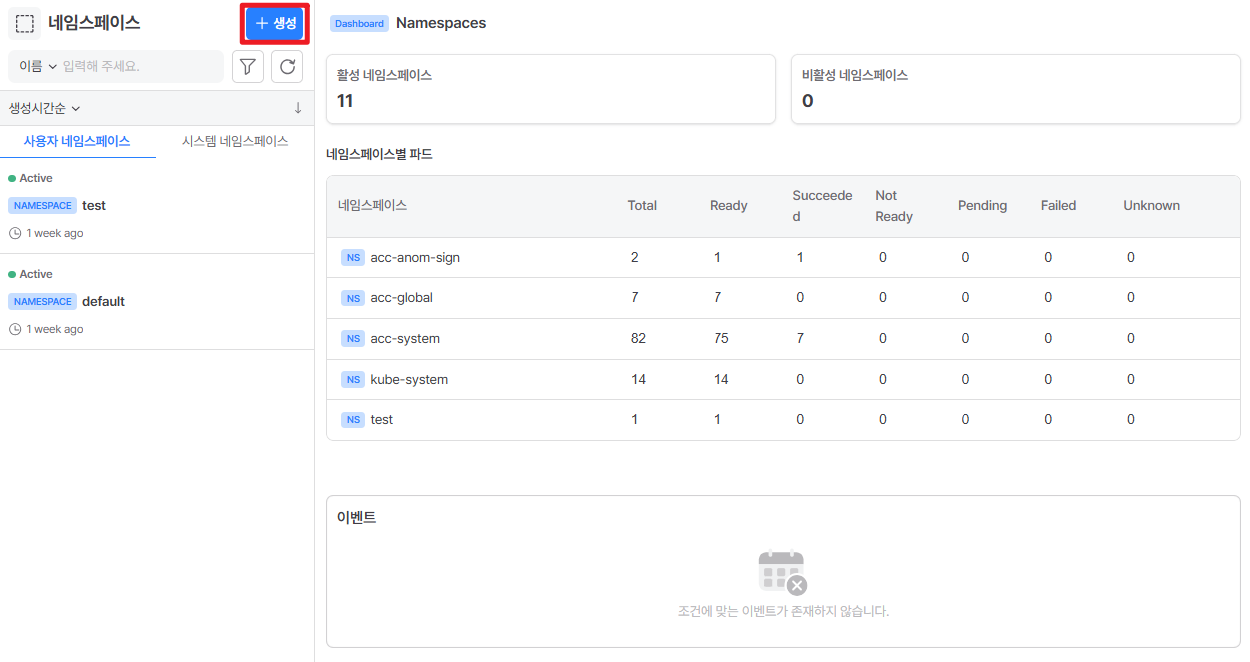
Task: Click the Not Ready column header
Action: click(x=894, y=206)
